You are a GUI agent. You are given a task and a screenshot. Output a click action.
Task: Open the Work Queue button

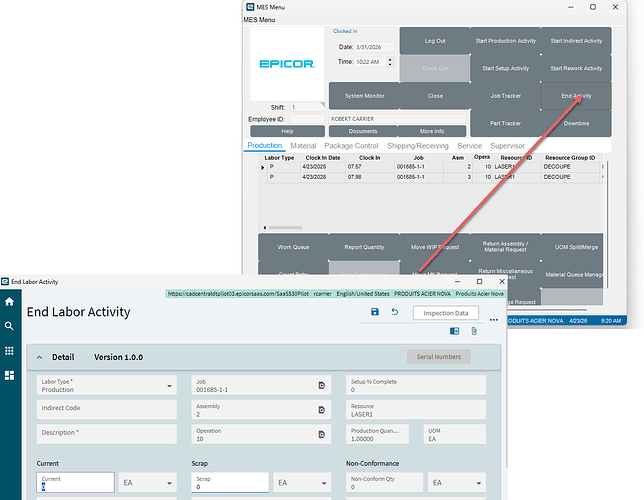point(293,247)
